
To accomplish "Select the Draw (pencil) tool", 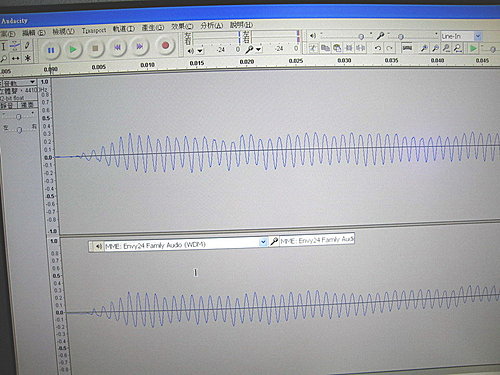I will 27,45.
